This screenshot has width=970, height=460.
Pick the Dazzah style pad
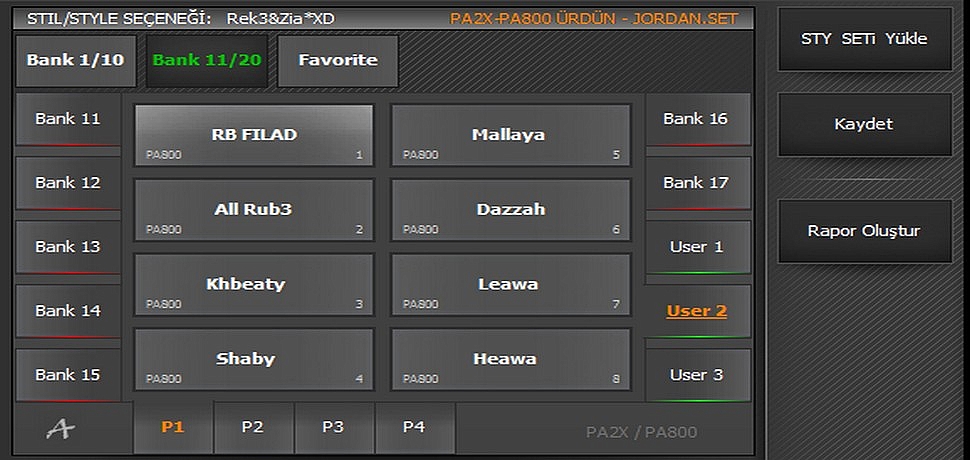point(510,210)
